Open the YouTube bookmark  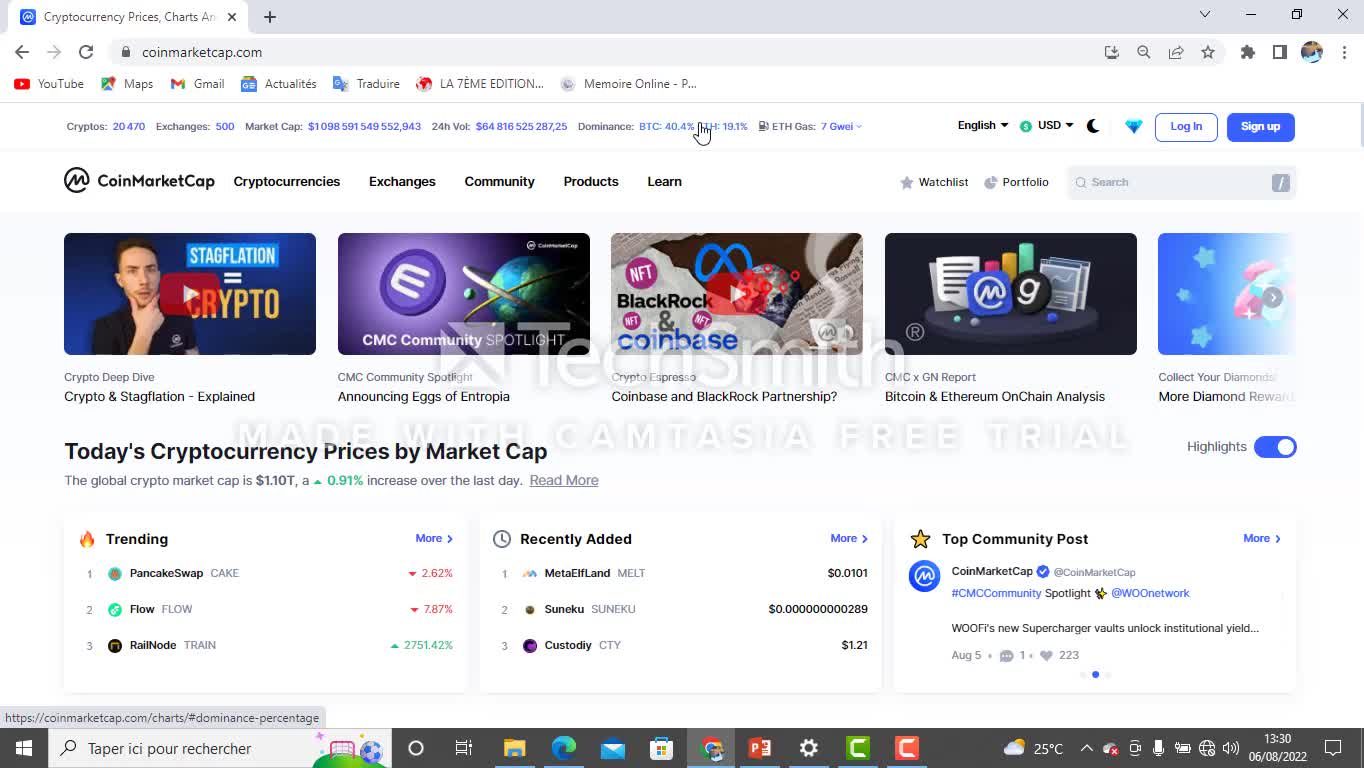pyautogui.click(x=49, y=84)
